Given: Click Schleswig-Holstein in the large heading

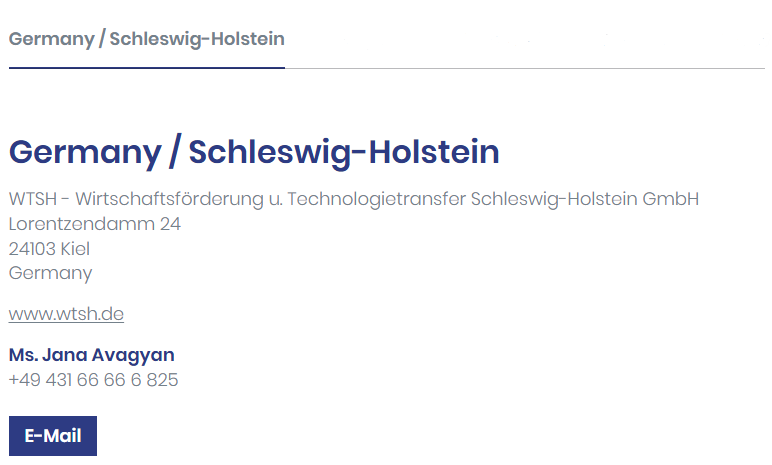Looking at the screenshot, I should [x=344, y=153].
